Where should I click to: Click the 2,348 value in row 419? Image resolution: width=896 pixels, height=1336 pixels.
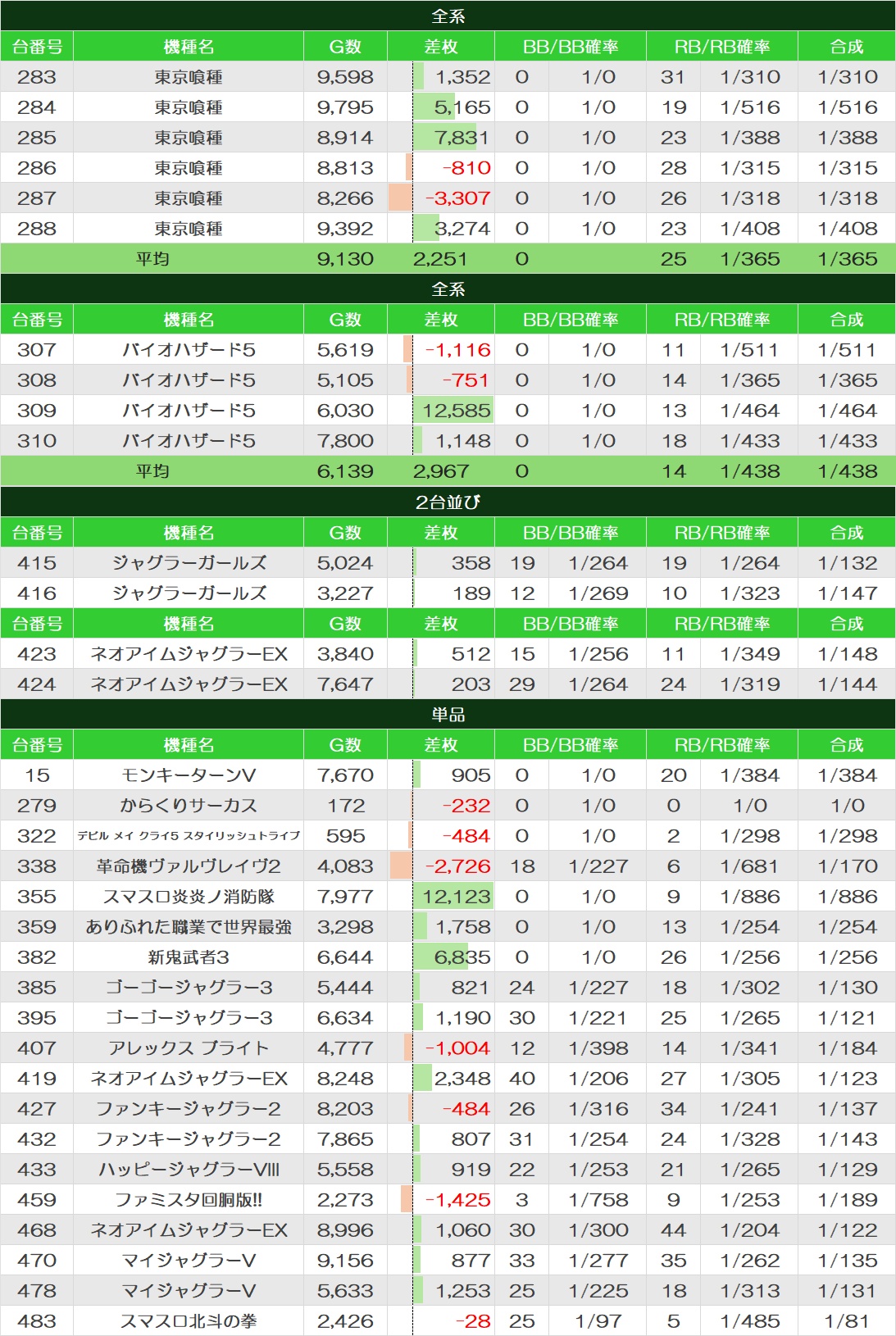[462, 1079]
